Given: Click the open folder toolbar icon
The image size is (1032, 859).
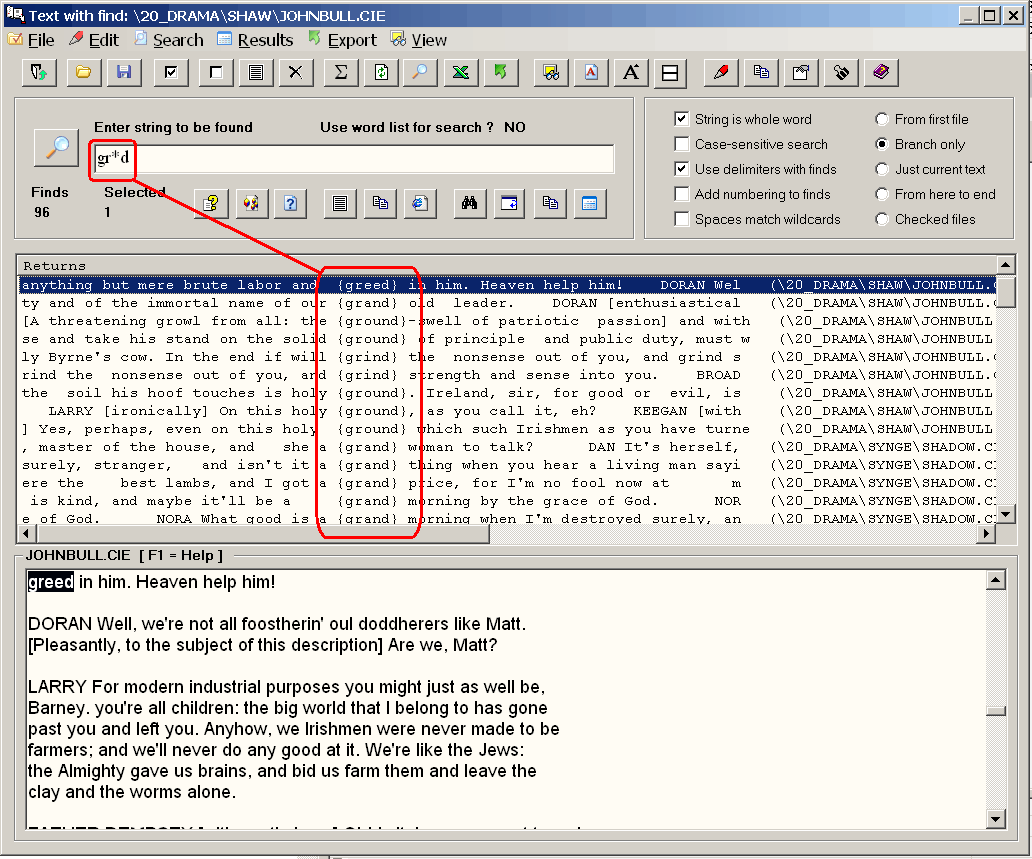Looking at the screenshot, I should 84,72.
